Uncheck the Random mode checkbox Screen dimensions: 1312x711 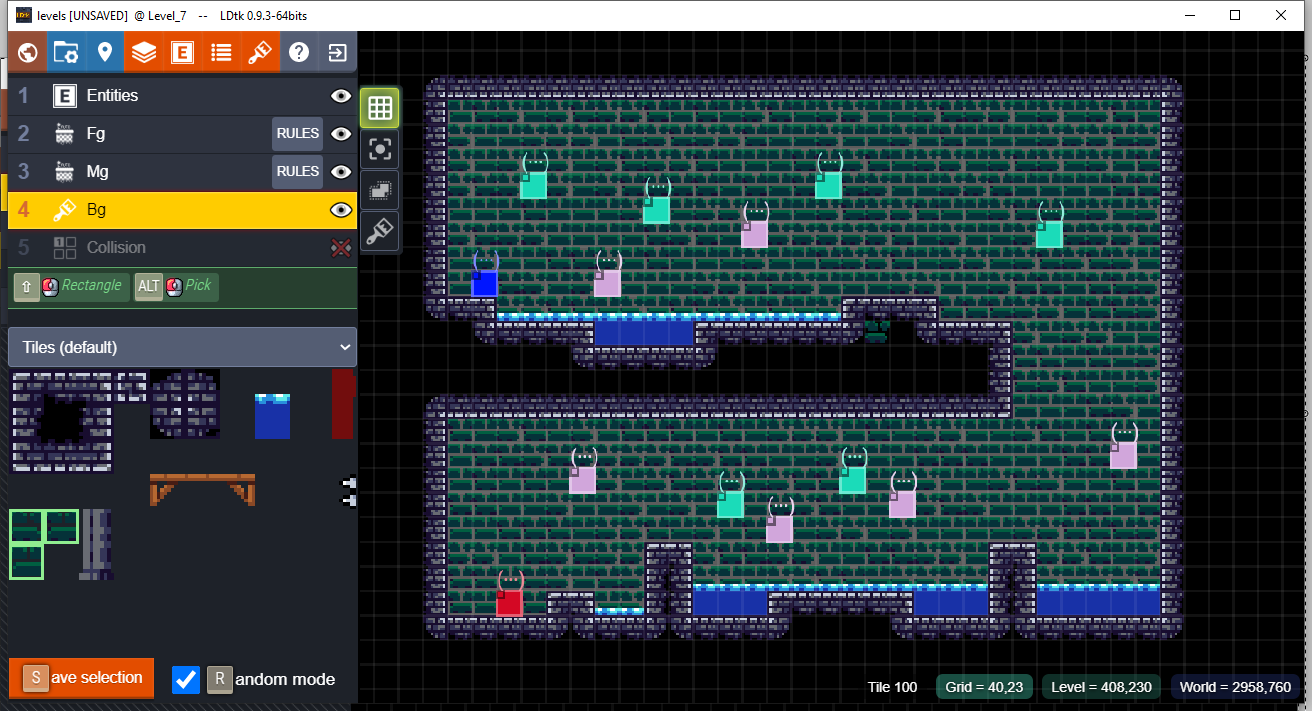point(186,679)
